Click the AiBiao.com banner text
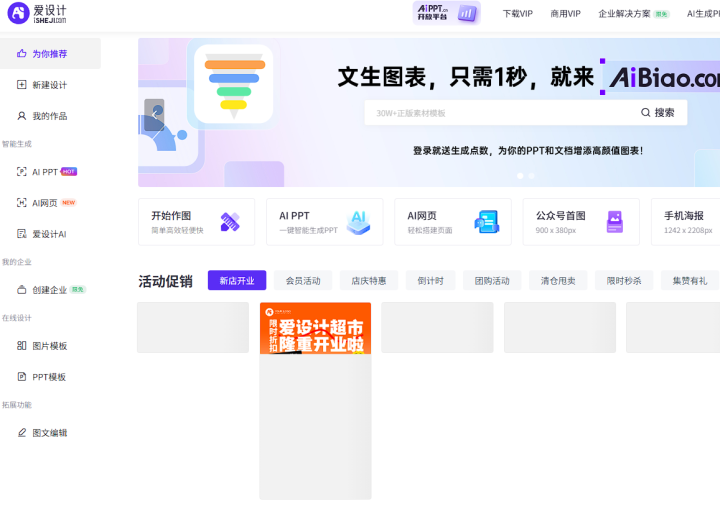This screenshot has width=720, height=517. (x=664, y=77)
